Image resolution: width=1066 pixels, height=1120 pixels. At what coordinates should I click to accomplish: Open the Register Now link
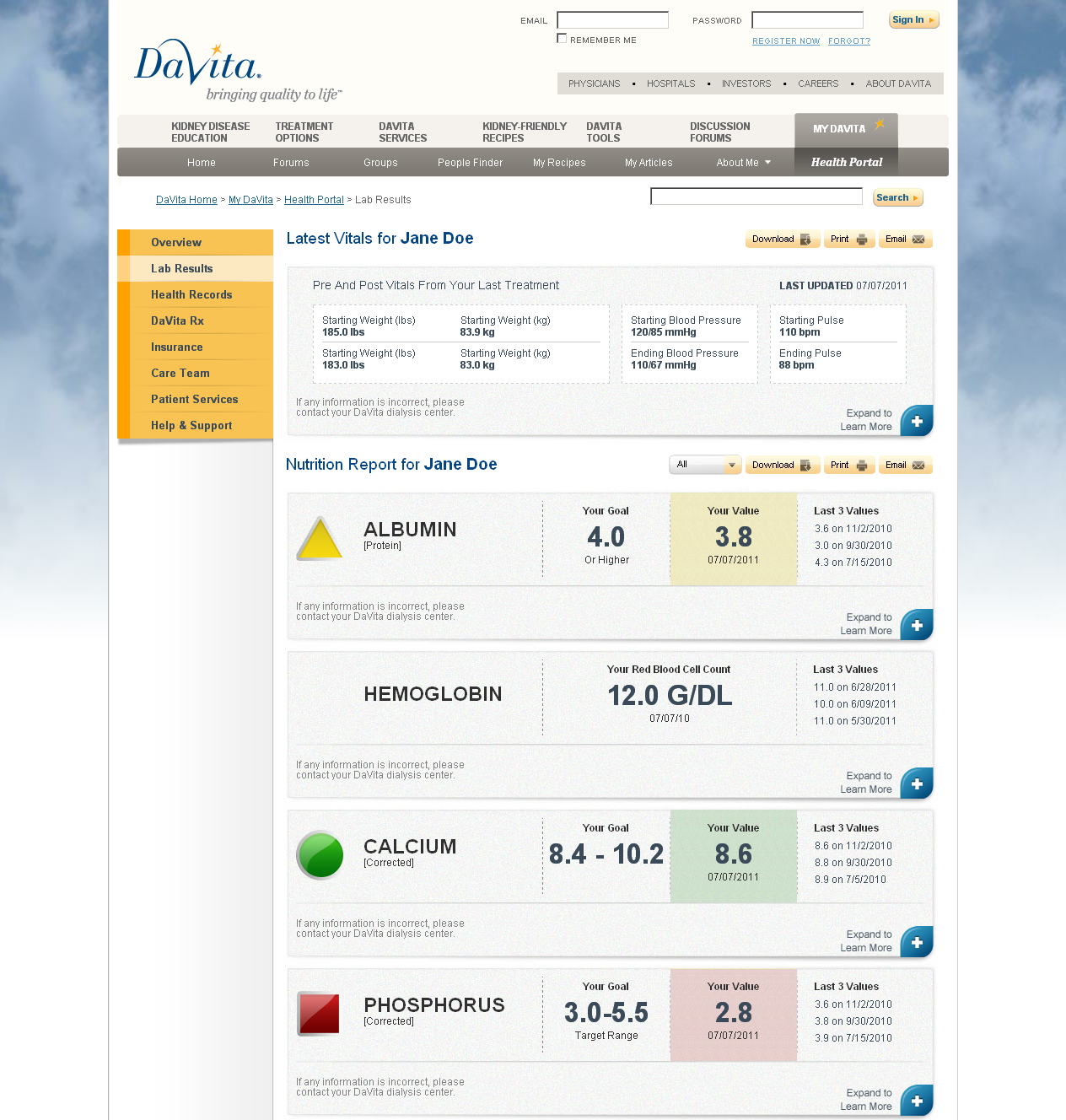pos(786,41)
